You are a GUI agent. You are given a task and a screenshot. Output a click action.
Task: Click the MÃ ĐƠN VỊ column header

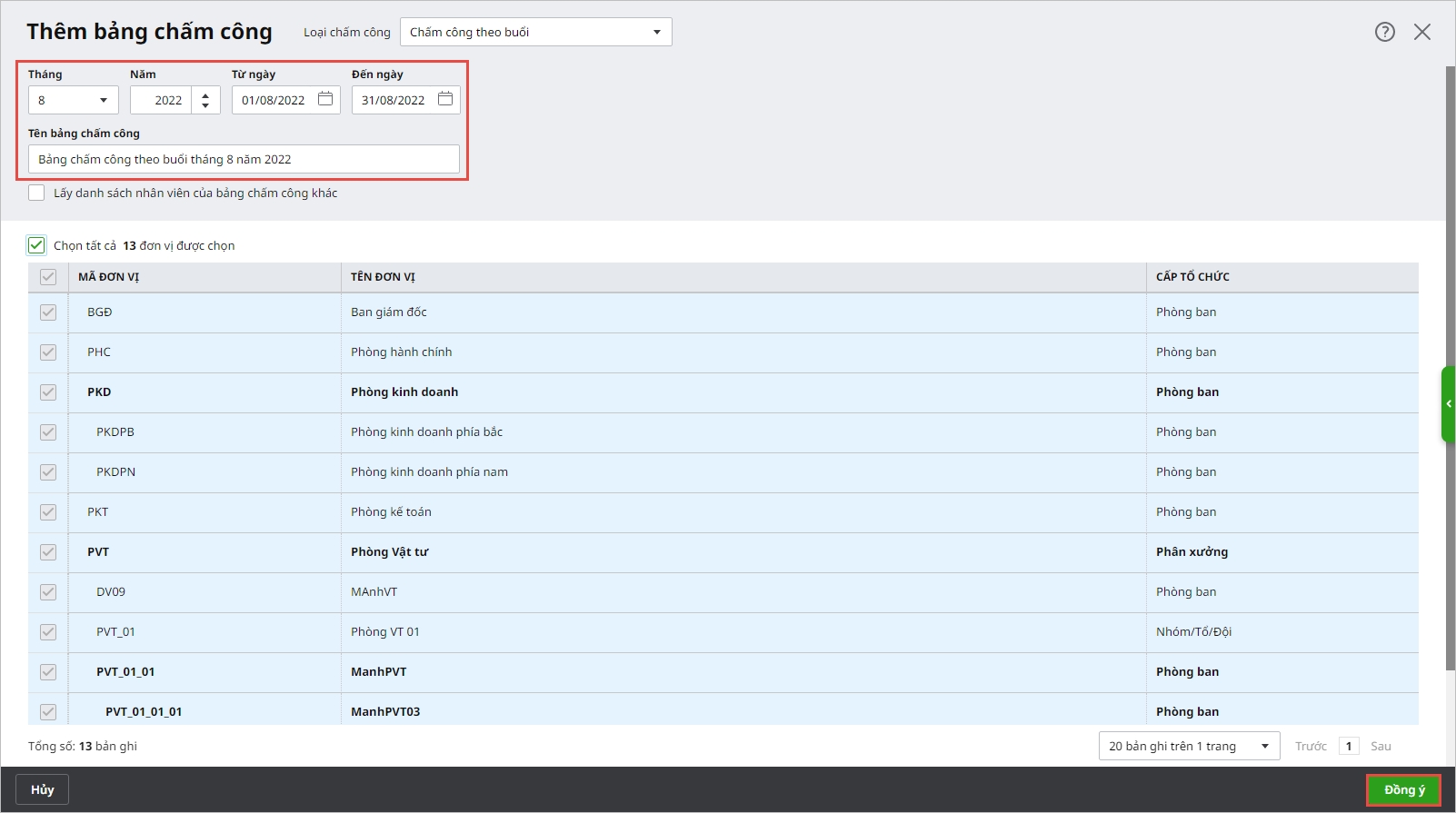tap(204, 277)
